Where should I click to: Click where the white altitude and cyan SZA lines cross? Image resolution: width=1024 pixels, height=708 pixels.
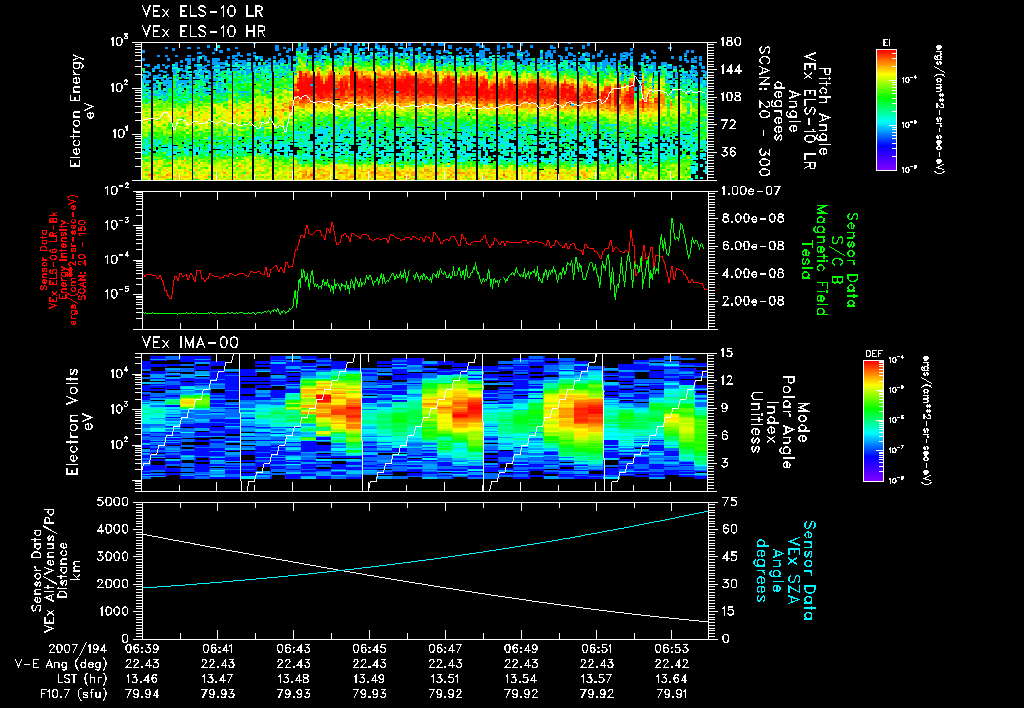pyautogui.click(x=343, y=571)
